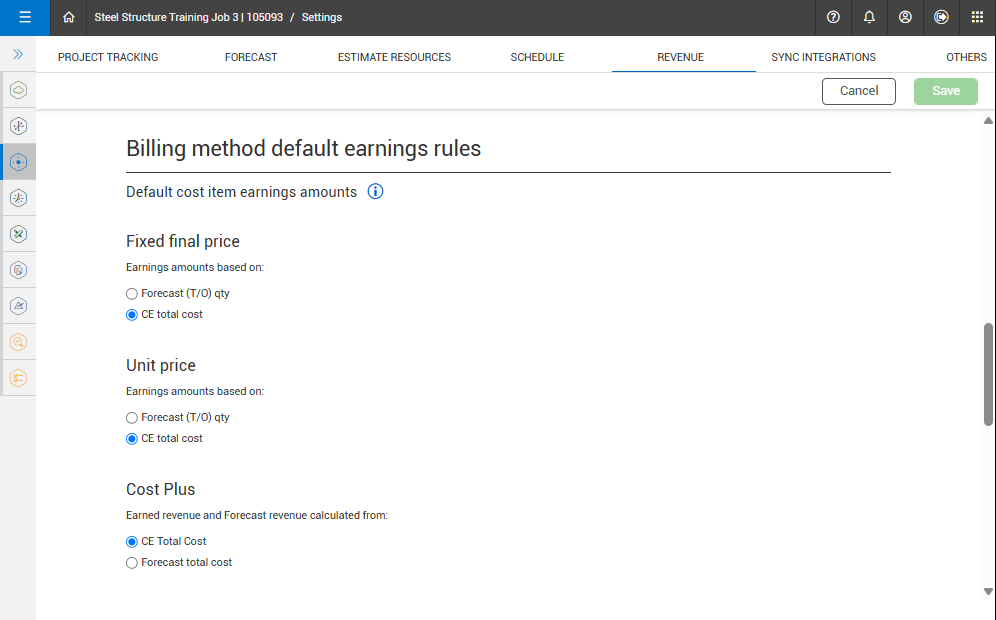This screenshot has height=620, width=996.
Task: Select Forecast (T/O) qty under Fixed final price
Action: point(132,294)
